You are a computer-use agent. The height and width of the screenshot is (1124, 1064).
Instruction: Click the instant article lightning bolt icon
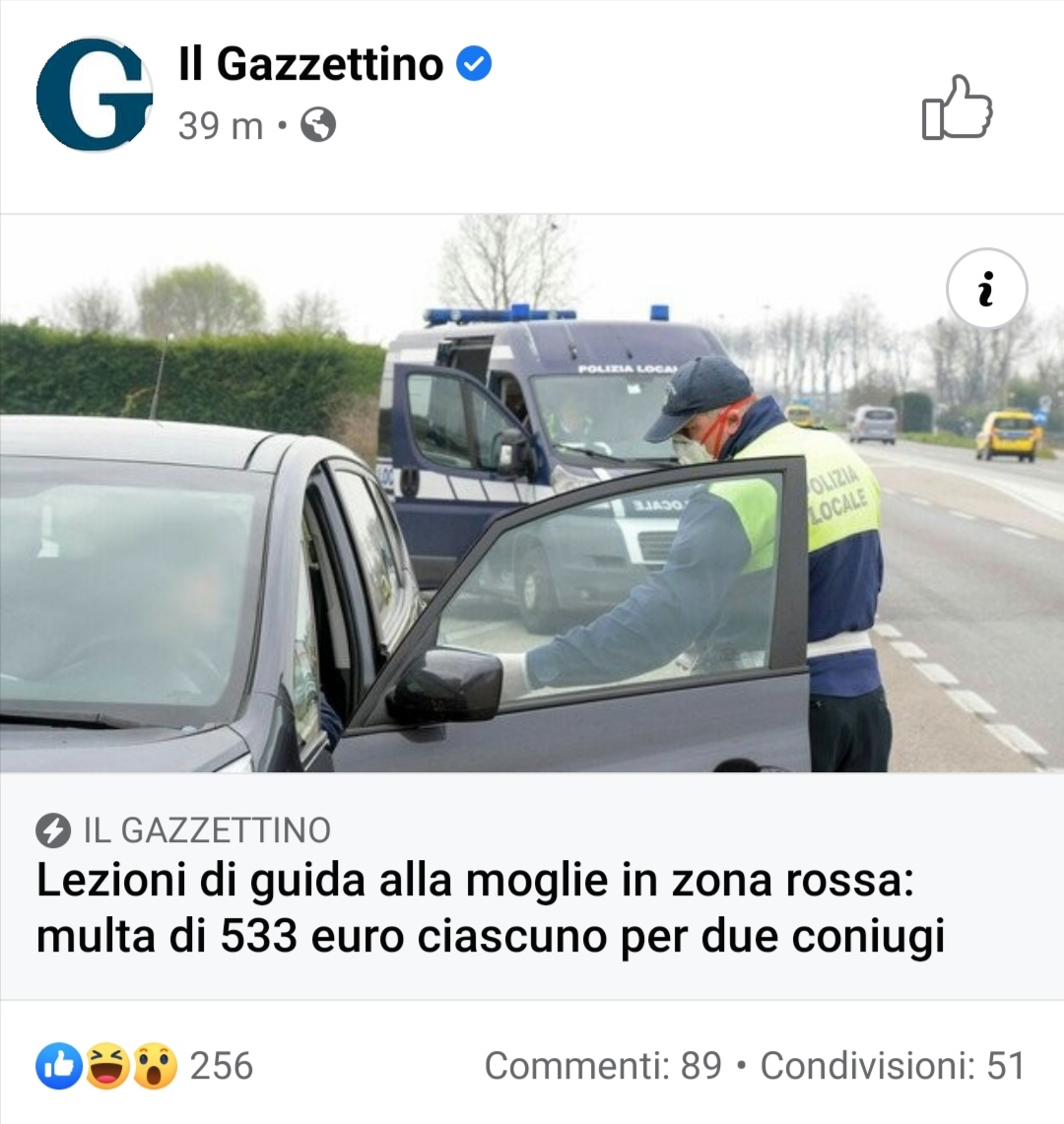pyautogui.click(x=53, y=830)
